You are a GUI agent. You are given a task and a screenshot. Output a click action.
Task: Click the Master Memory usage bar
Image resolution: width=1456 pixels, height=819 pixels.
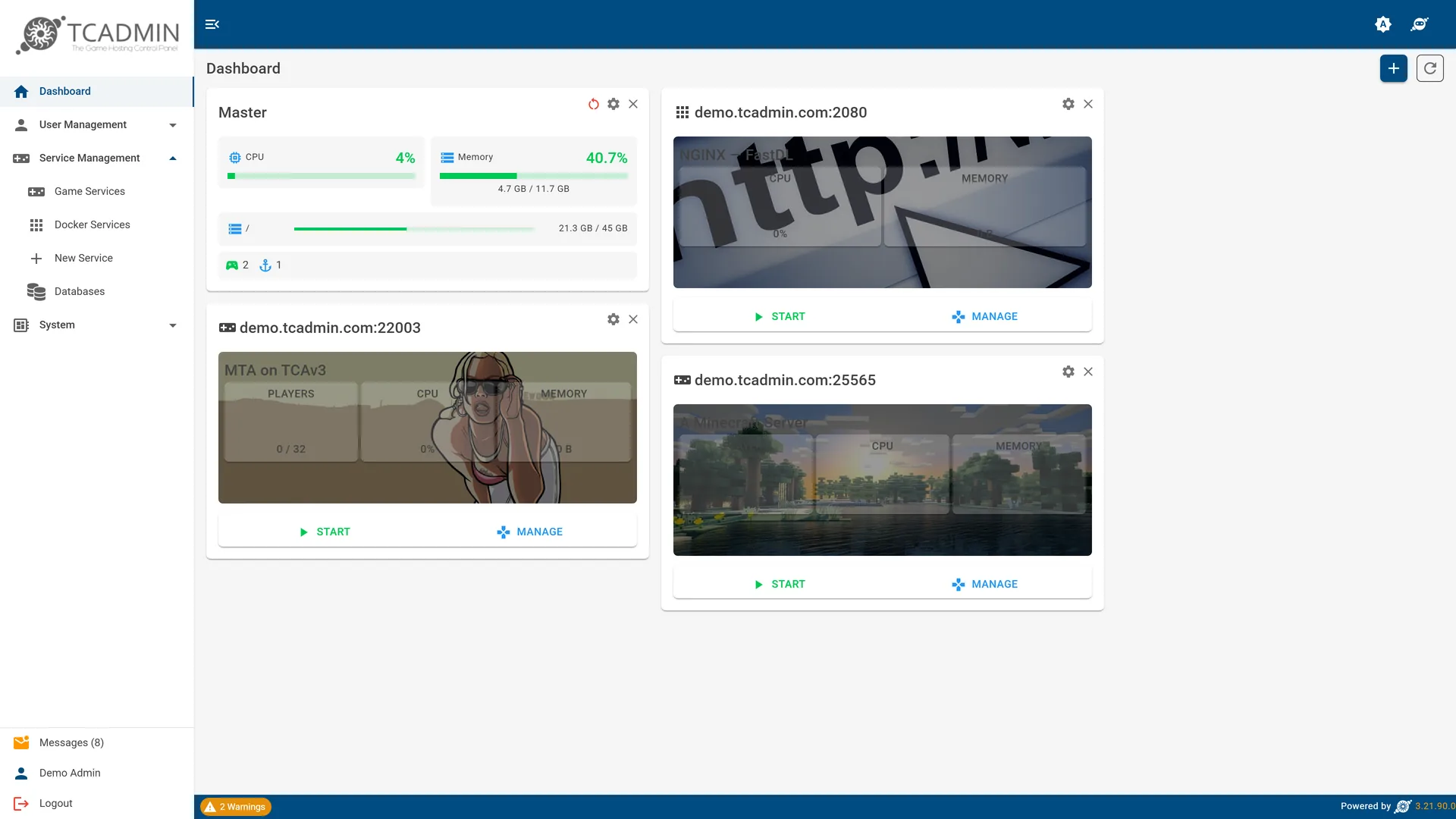coord(534,176)
